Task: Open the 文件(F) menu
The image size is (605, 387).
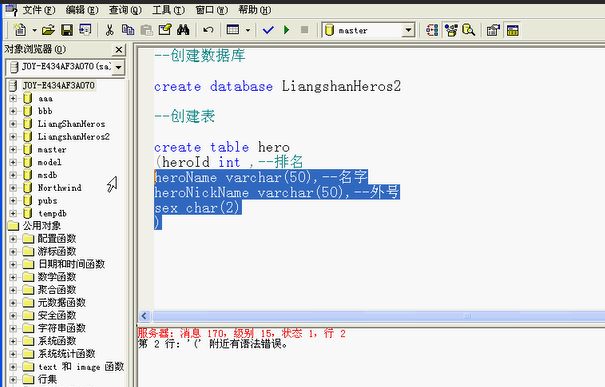Action: pos(39,10)
